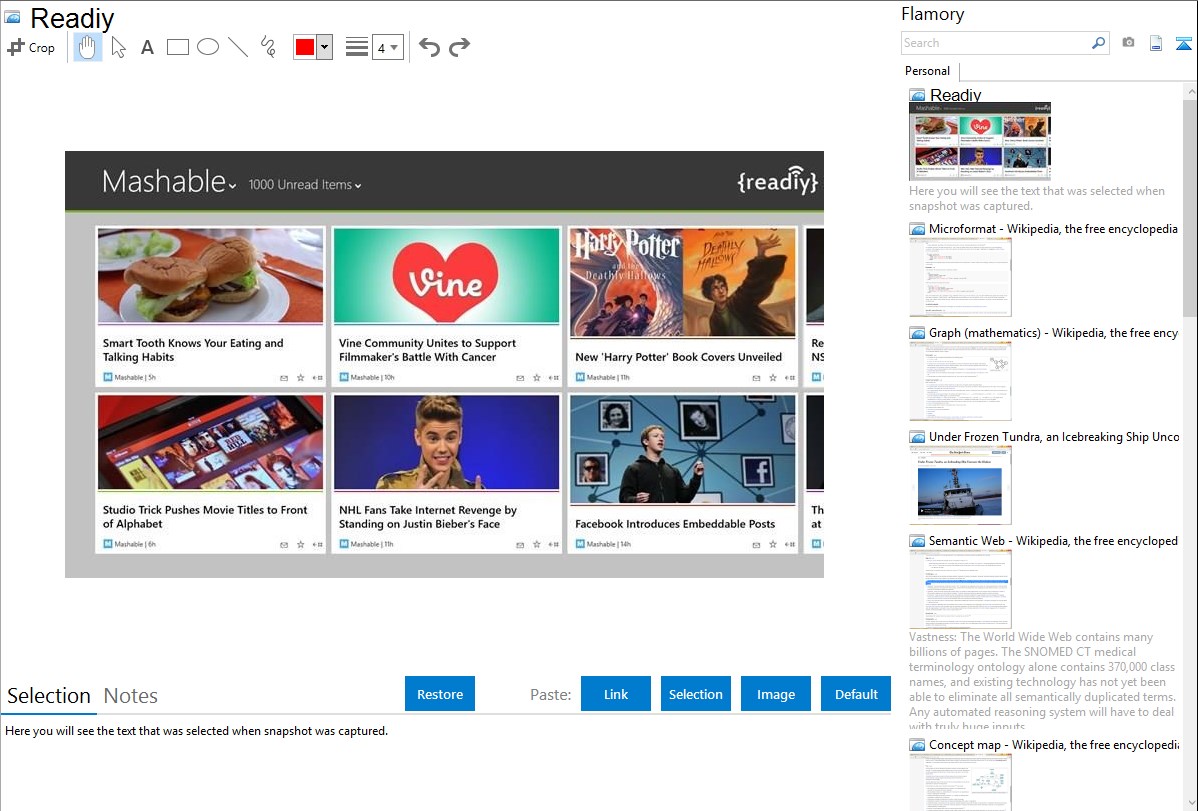Select the hand pan tool

pos(87,47)
